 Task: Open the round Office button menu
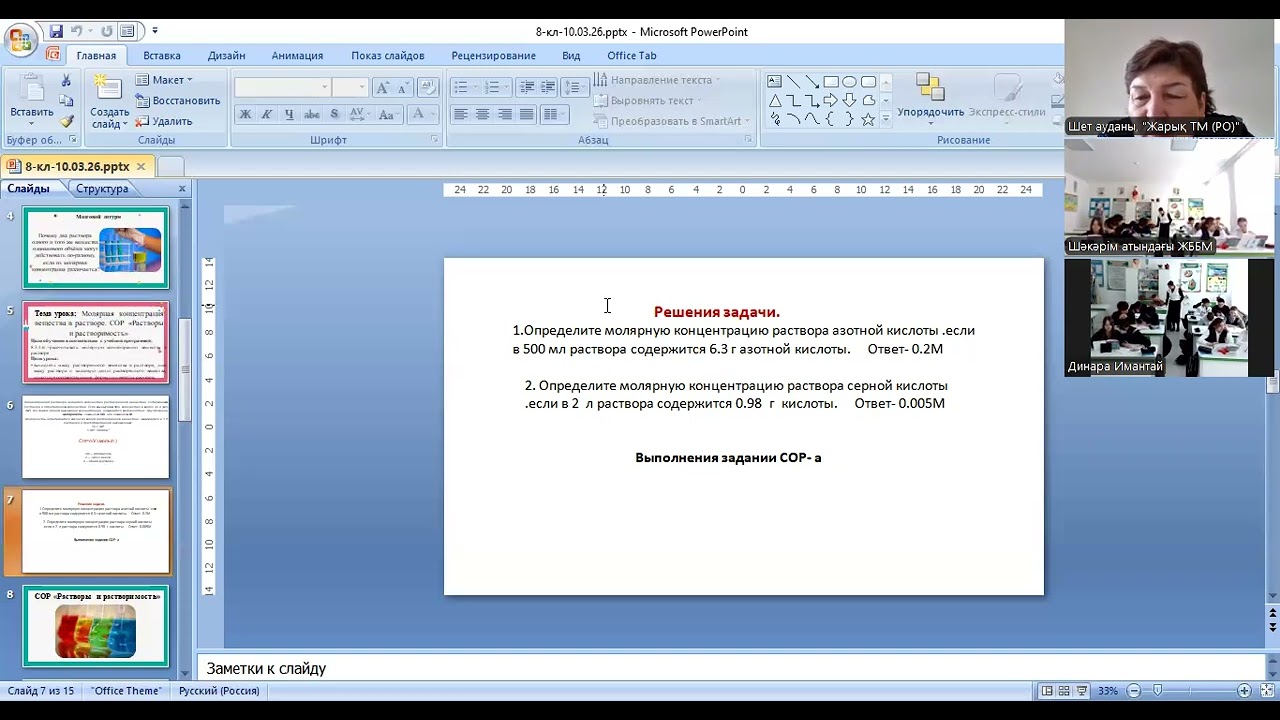click(x=20, y=40)
